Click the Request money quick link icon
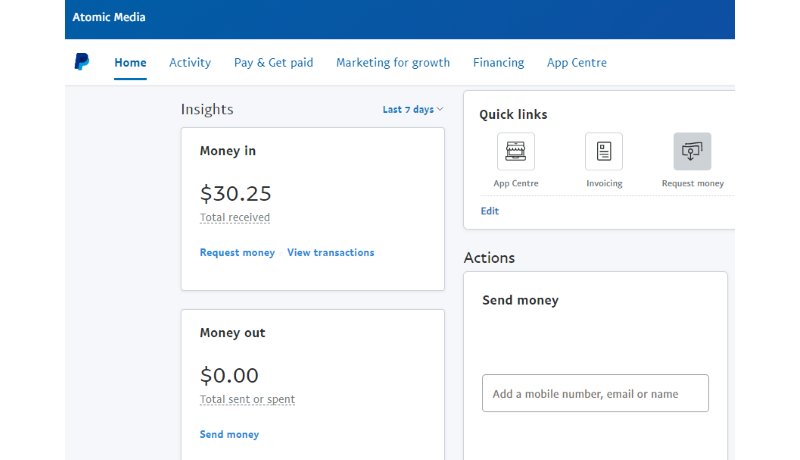 (692, 152)
